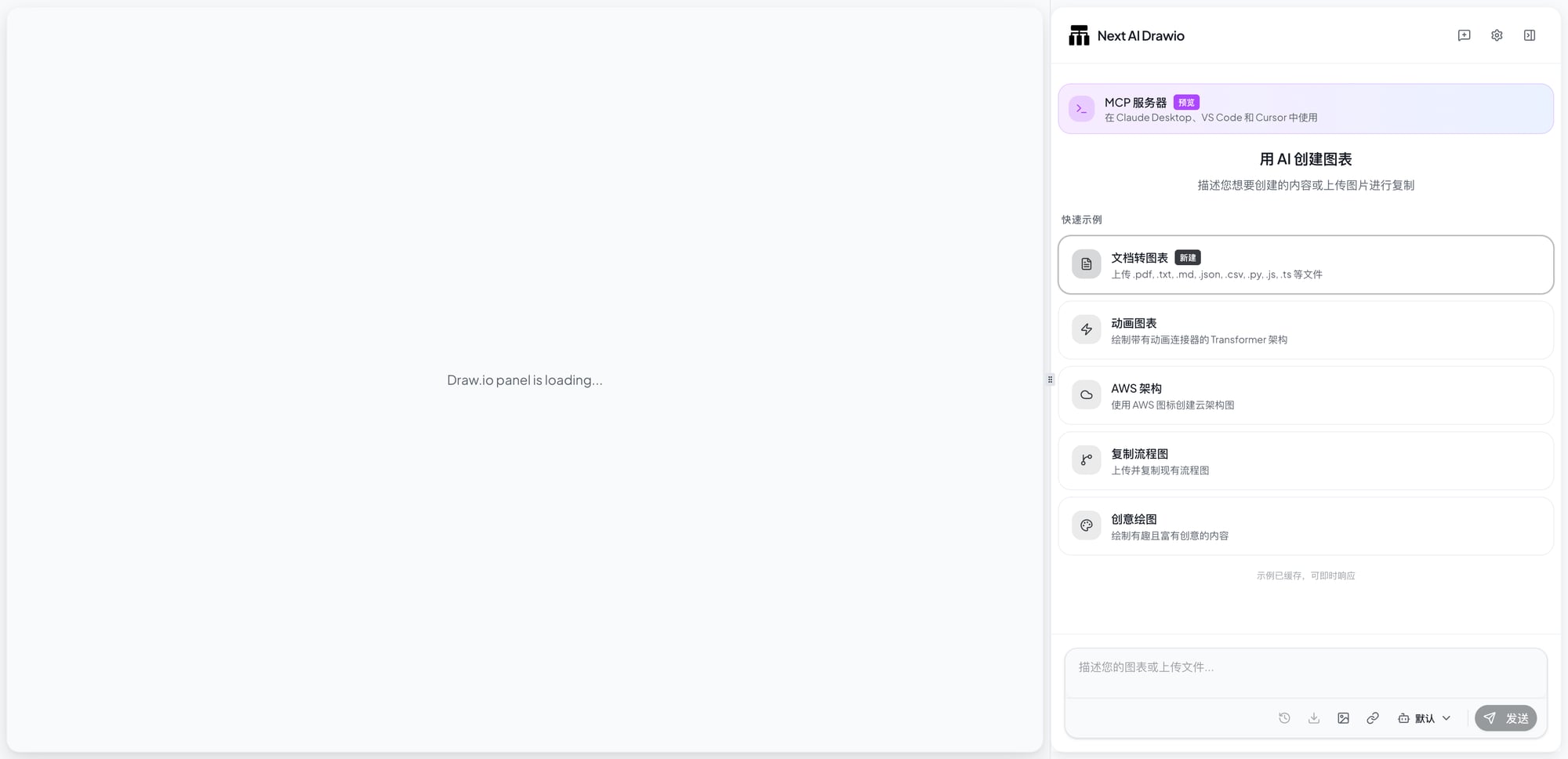1568x759 pixels.
Task: Collapse the chat panel with the sidebar icon
Action: [1529, 34]
